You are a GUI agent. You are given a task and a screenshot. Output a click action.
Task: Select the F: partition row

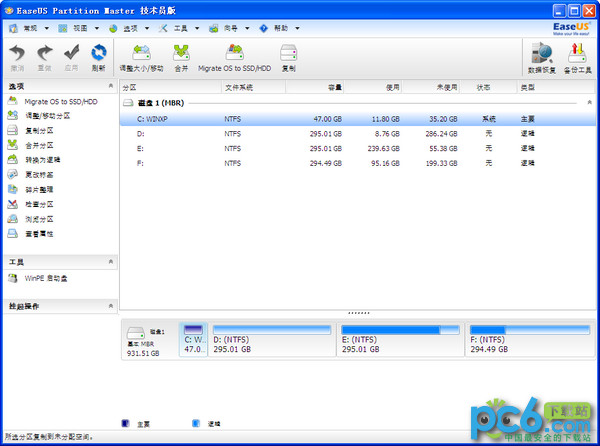tap(358, 163)
